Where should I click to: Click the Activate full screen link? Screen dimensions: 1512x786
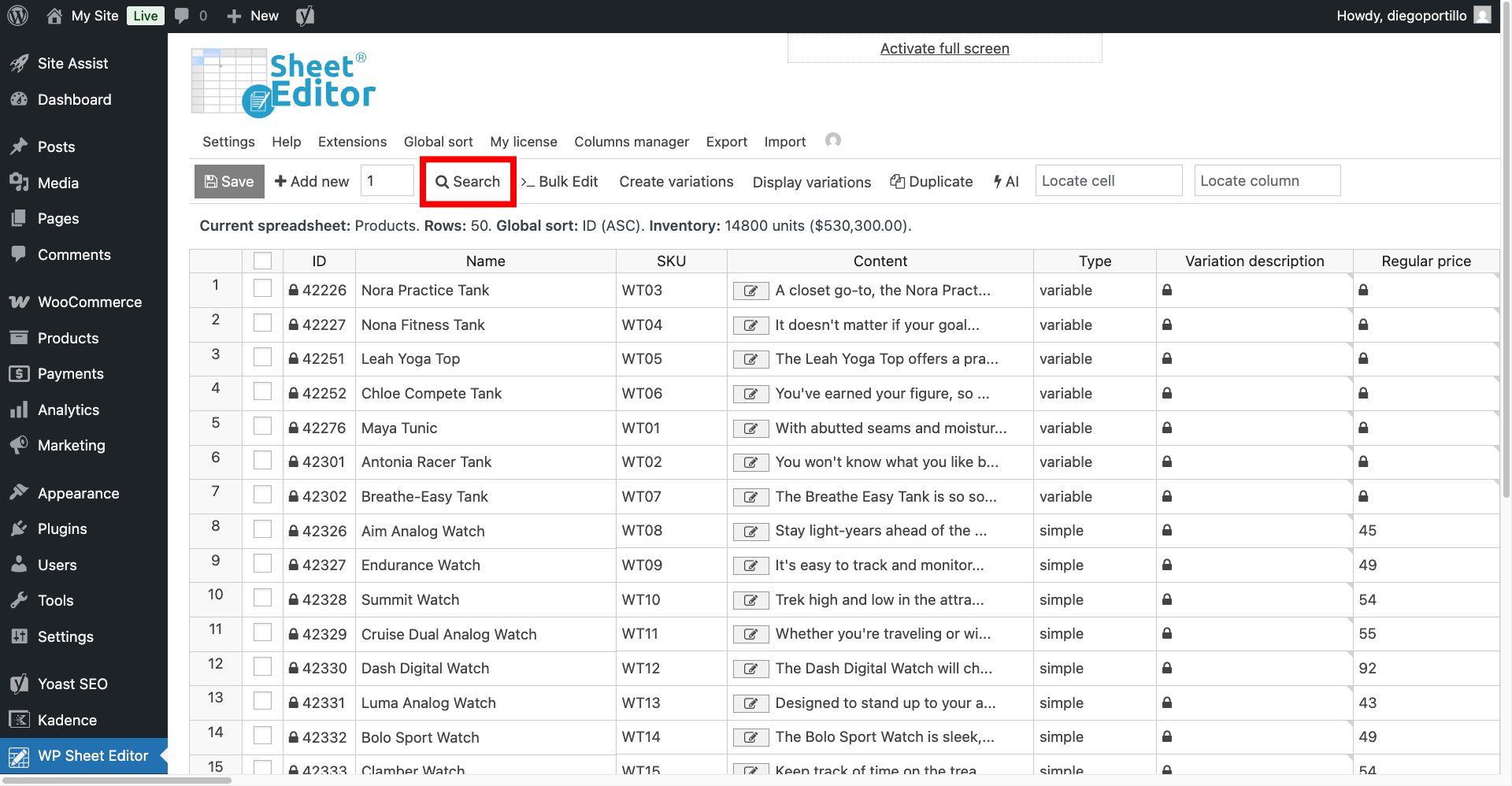[x=944, y=49]
